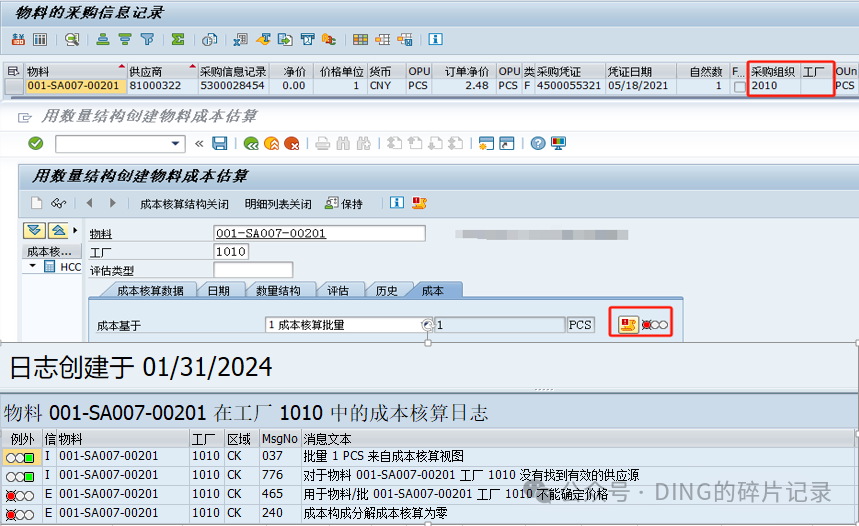Select error log row with MsgNo 240

pos(427,513)
